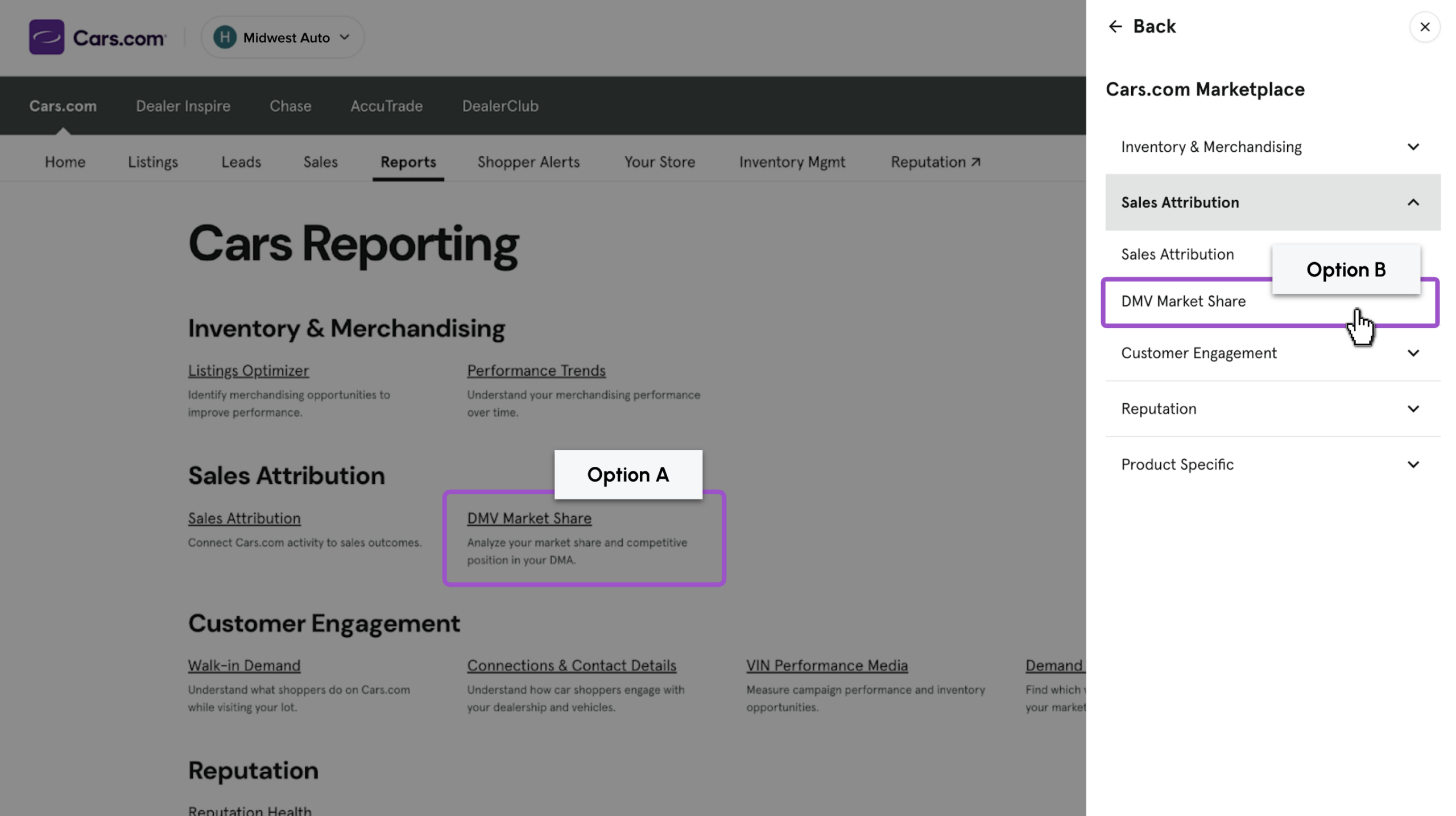Click the Cars.com logo icon

click(47, 37)
